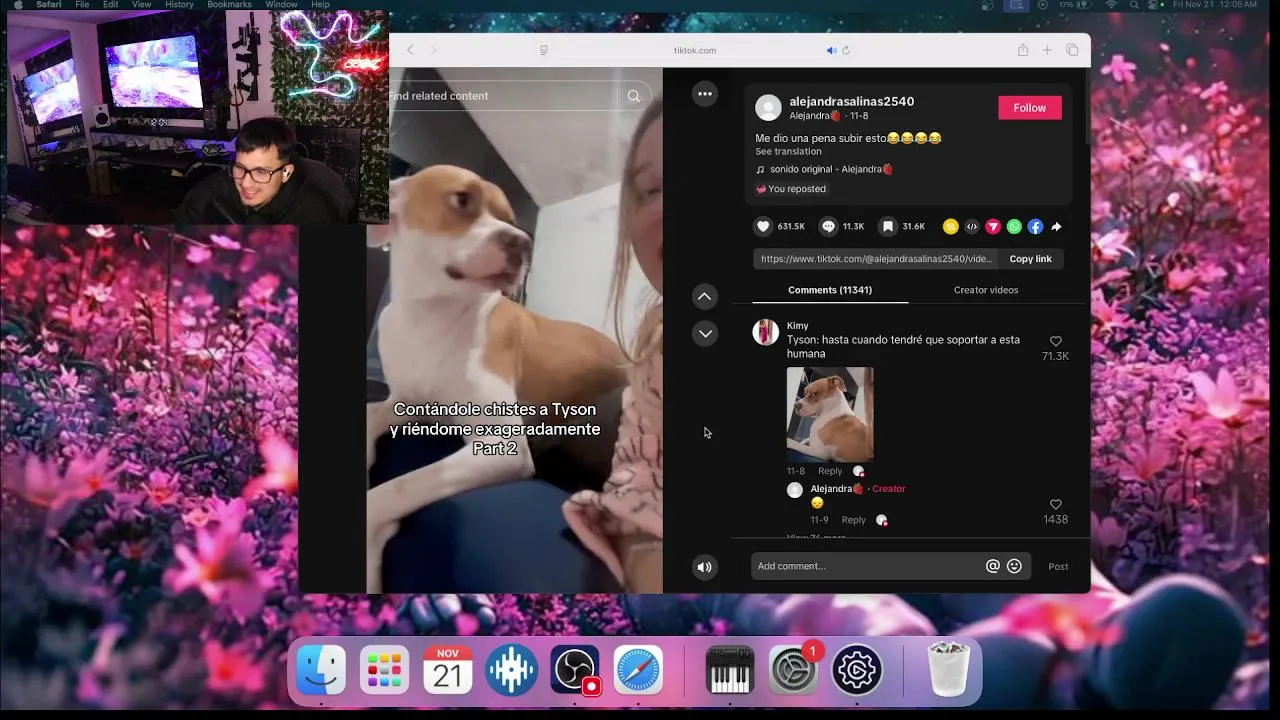This screenshot has width=1280, height=720.
Task: Click the yellow repost icon
Action: [951, 227]
